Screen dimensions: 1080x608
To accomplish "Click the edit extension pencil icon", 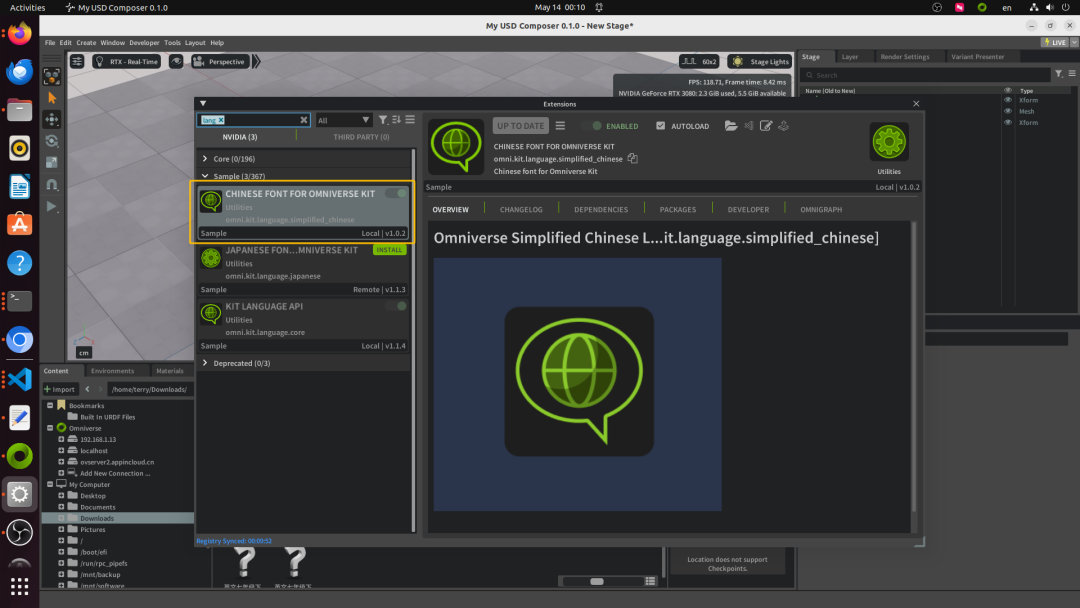I will [x=766, y=126].
